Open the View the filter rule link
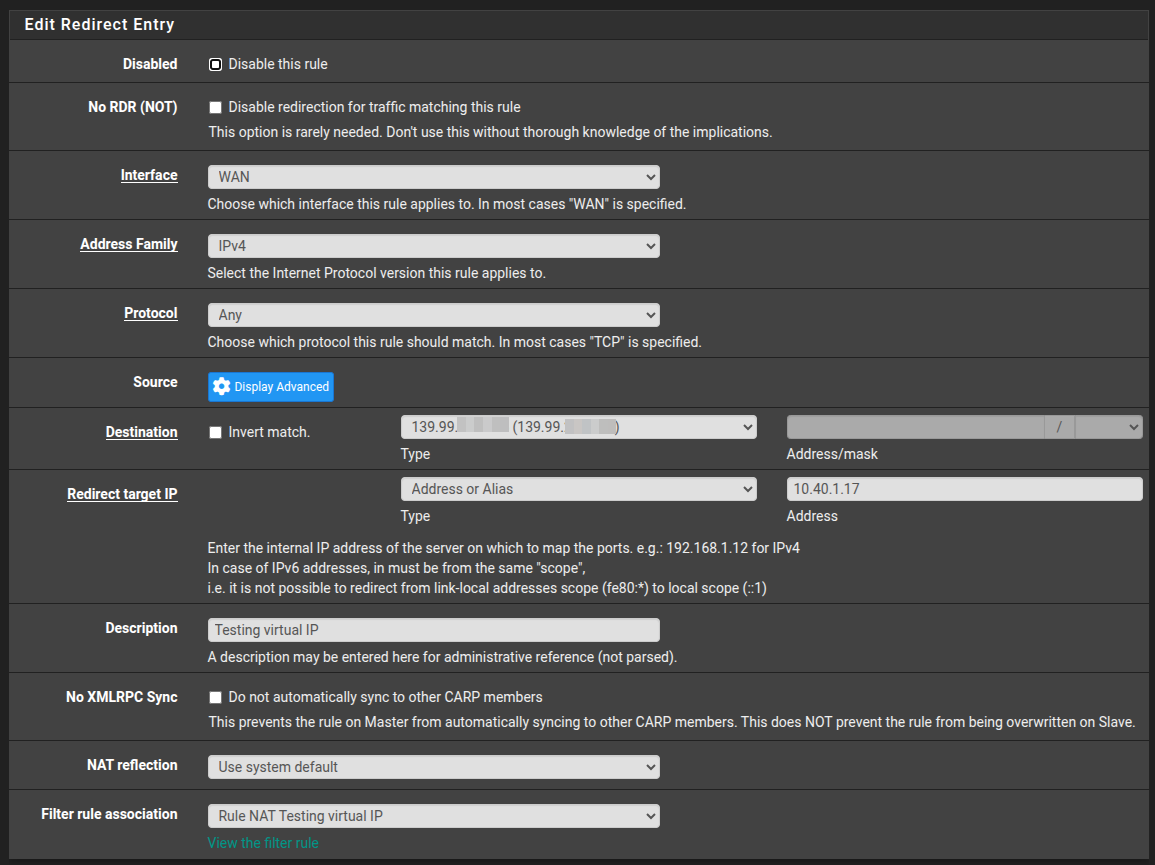This screenshot has height=865, width=1155. coord(263,843)
